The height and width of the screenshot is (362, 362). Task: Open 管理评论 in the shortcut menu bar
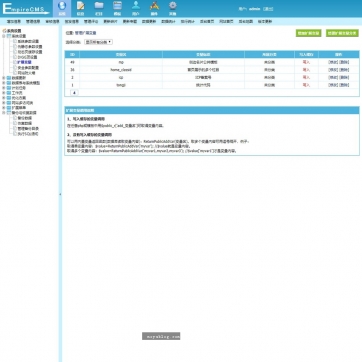tap(91, 21)
